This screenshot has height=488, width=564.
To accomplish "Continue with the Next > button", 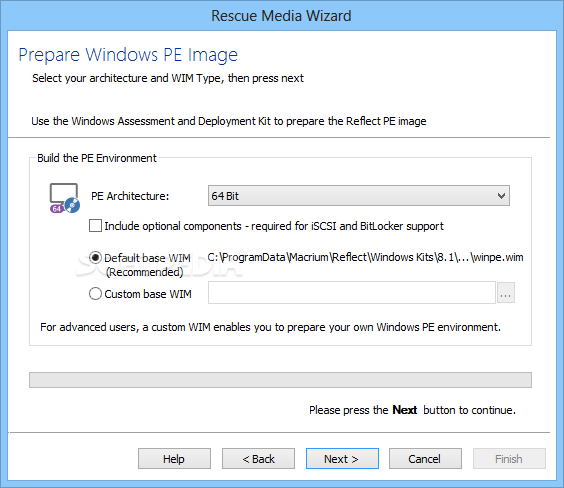I will (x=342, y=459).
